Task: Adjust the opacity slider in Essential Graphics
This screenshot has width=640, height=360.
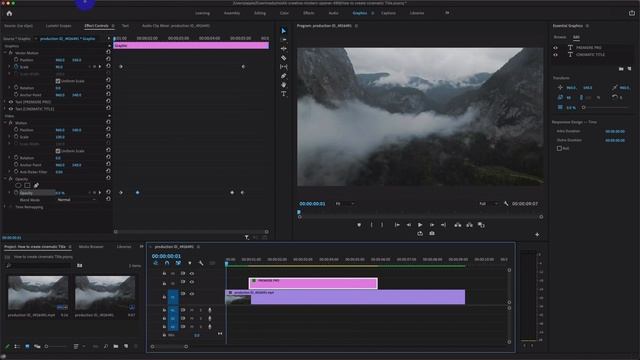Action: [606, 107]
